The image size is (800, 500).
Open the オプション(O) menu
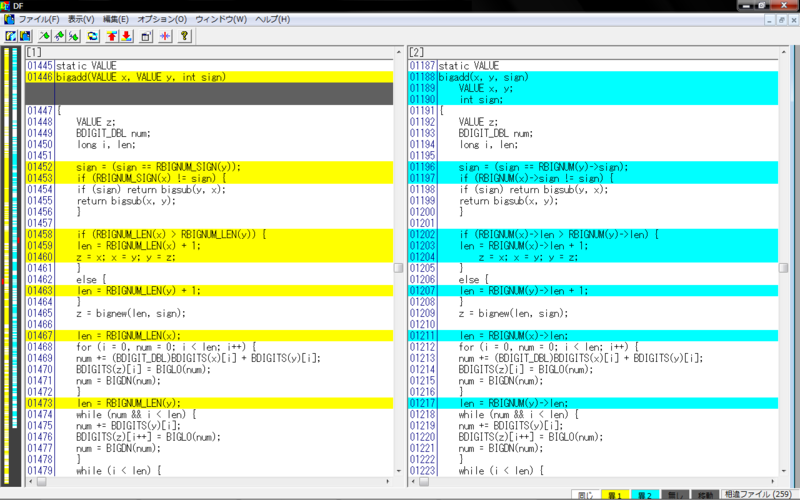tap(162, 19)
